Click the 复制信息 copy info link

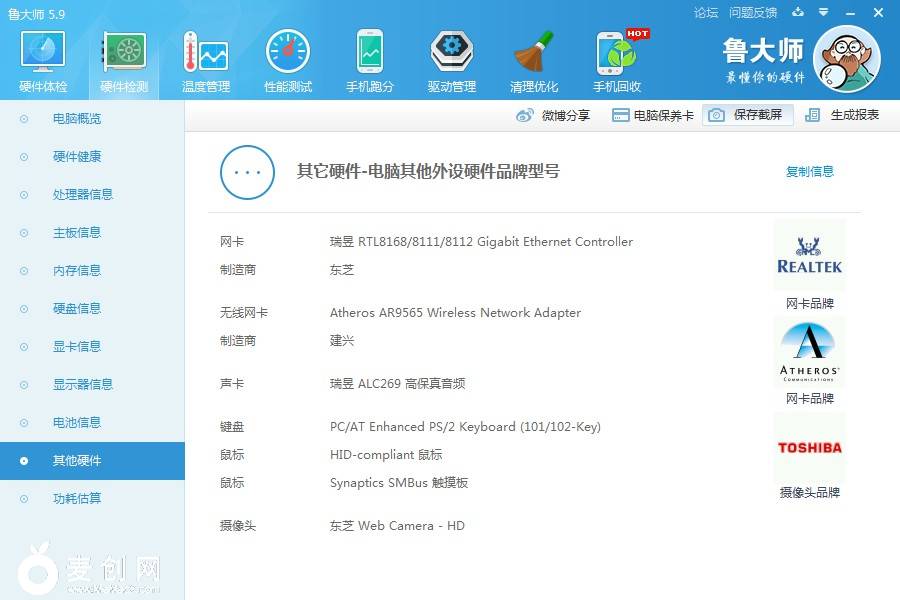coord(809,172)
